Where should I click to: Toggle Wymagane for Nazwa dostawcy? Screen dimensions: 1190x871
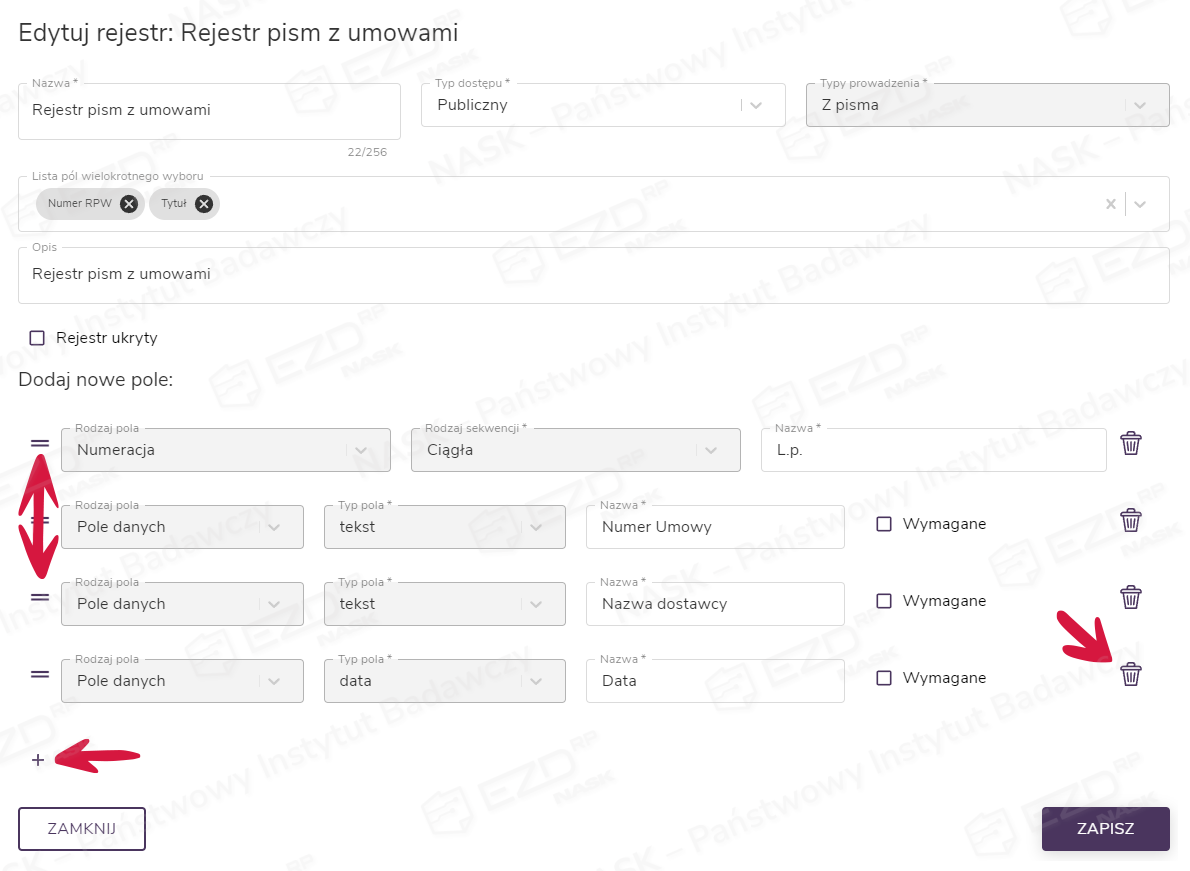pyautogui.click(x=884, y=601)
